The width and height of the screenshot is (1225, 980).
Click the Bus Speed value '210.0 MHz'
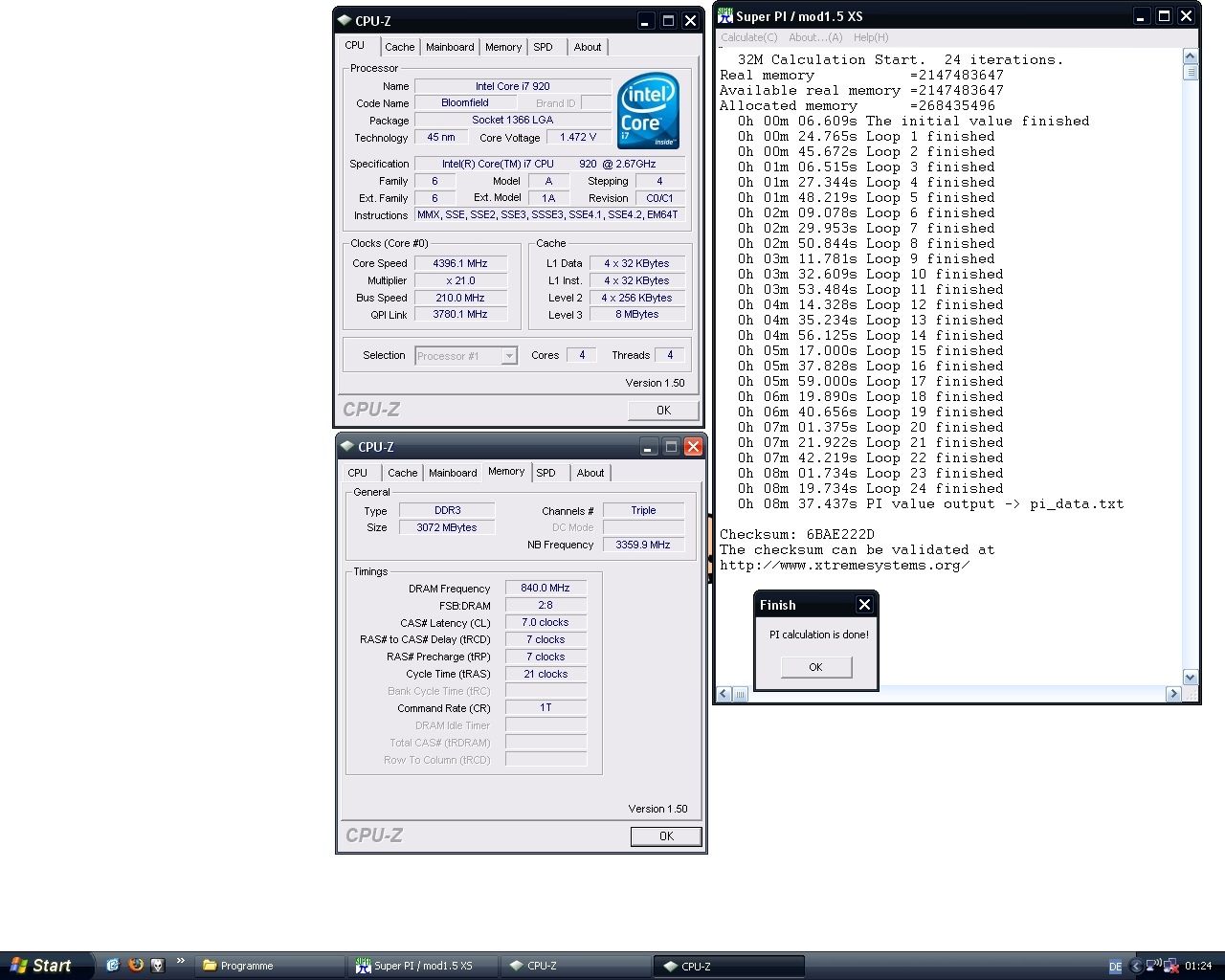460,298
